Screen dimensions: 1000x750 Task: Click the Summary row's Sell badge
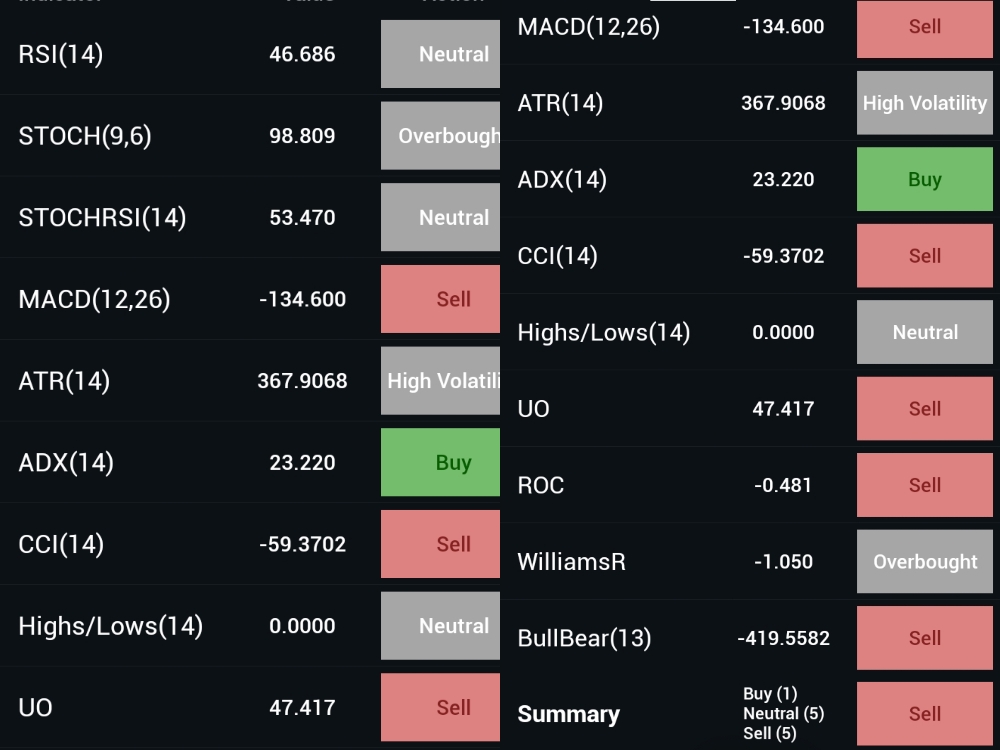pyautogui.click(x=924, y=714)
